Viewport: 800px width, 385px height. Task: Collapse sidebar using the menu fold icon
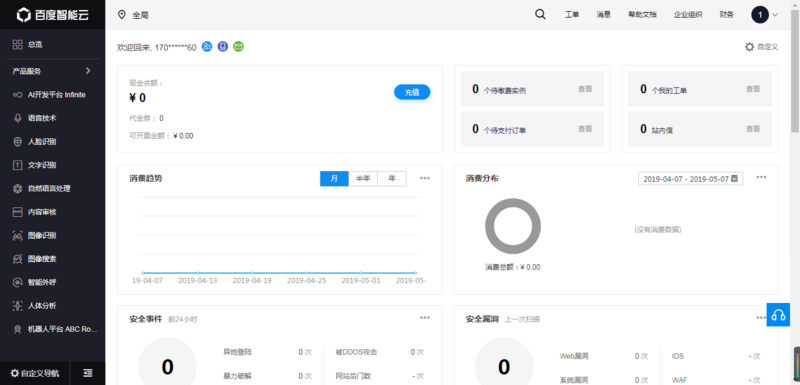[88, 373]
